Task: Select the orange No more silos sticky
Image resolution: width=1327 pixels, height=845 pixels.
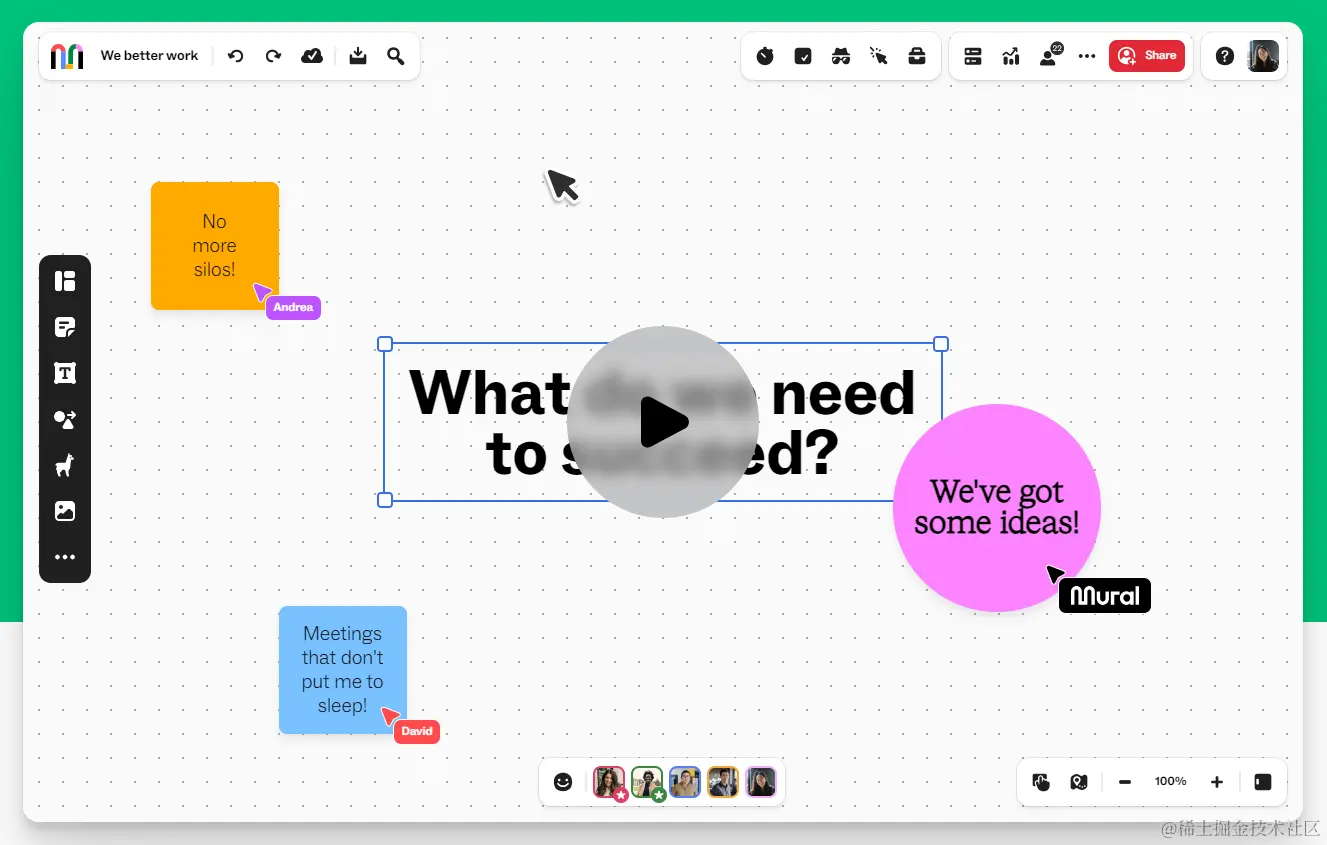Action: tap(215, 246)
